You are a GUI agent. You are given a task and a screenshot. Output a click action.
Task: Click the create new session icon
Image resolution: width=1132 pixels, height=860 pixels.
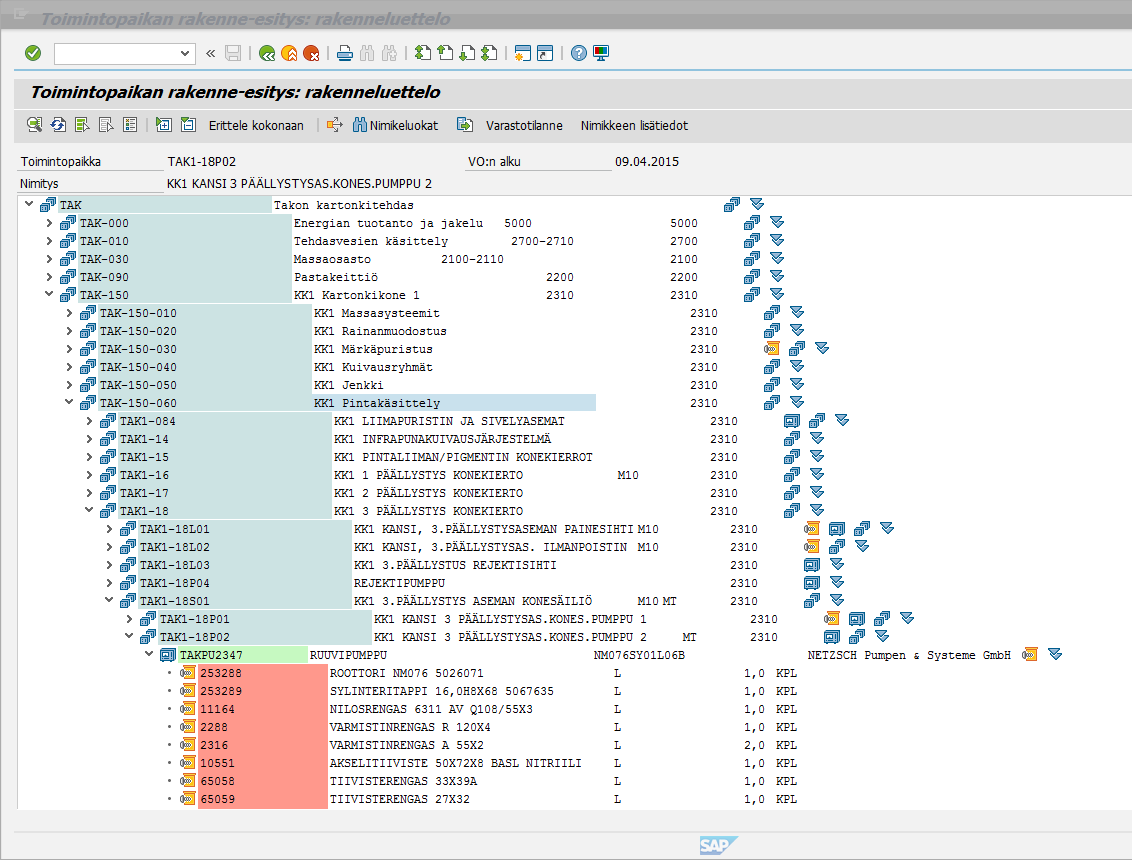coord(523,53)
